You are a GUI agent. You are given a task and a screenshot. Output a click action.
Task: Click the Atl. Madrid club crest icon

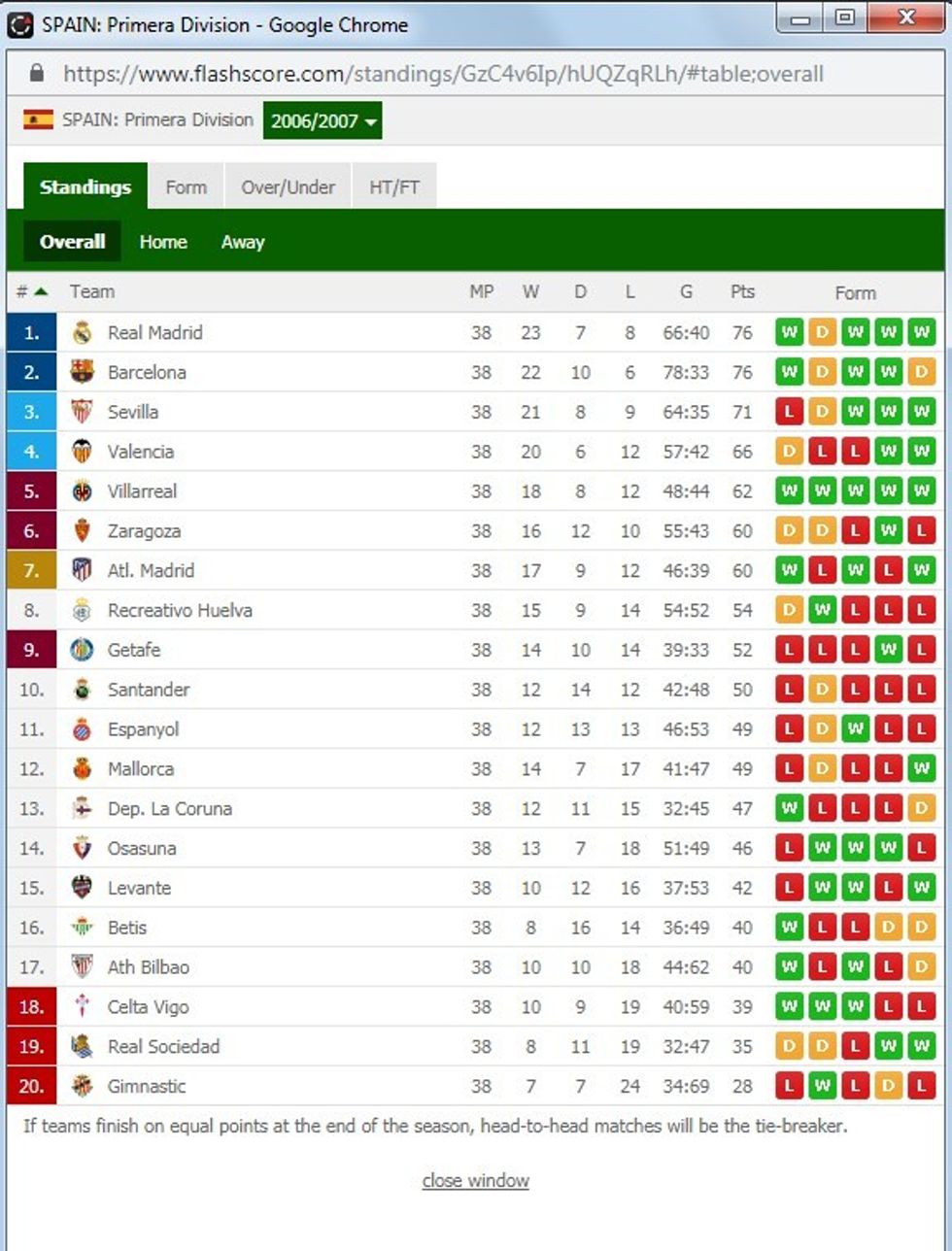pos(83,570)
